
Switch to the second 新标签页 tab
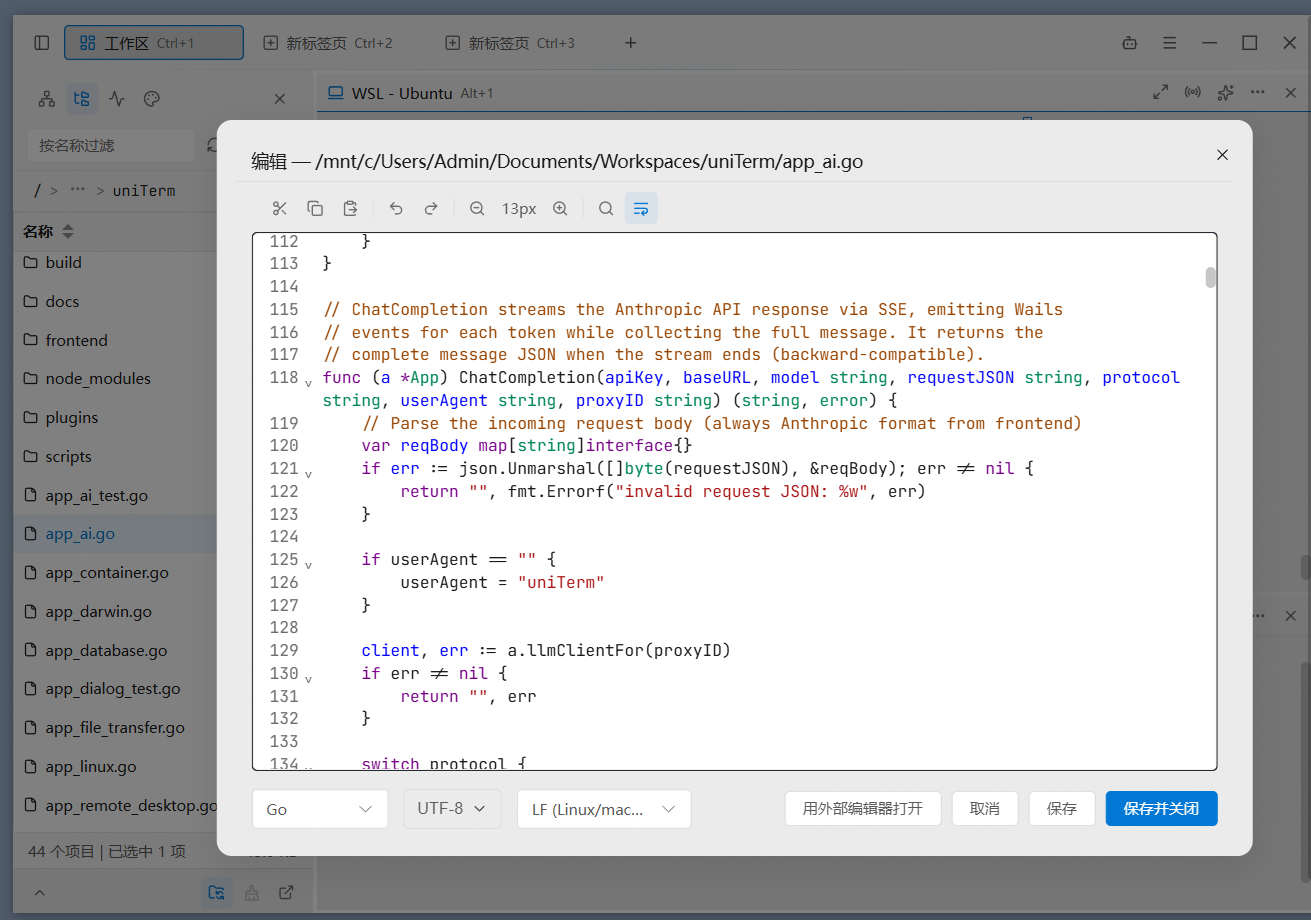click(511, 43)
